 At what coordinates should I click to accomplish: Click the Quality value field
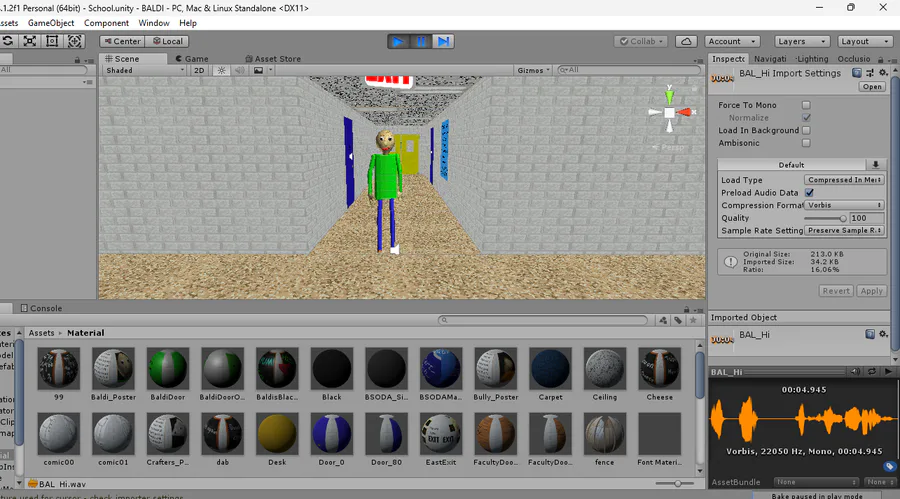pyautogui.click(x=867, y=218)
